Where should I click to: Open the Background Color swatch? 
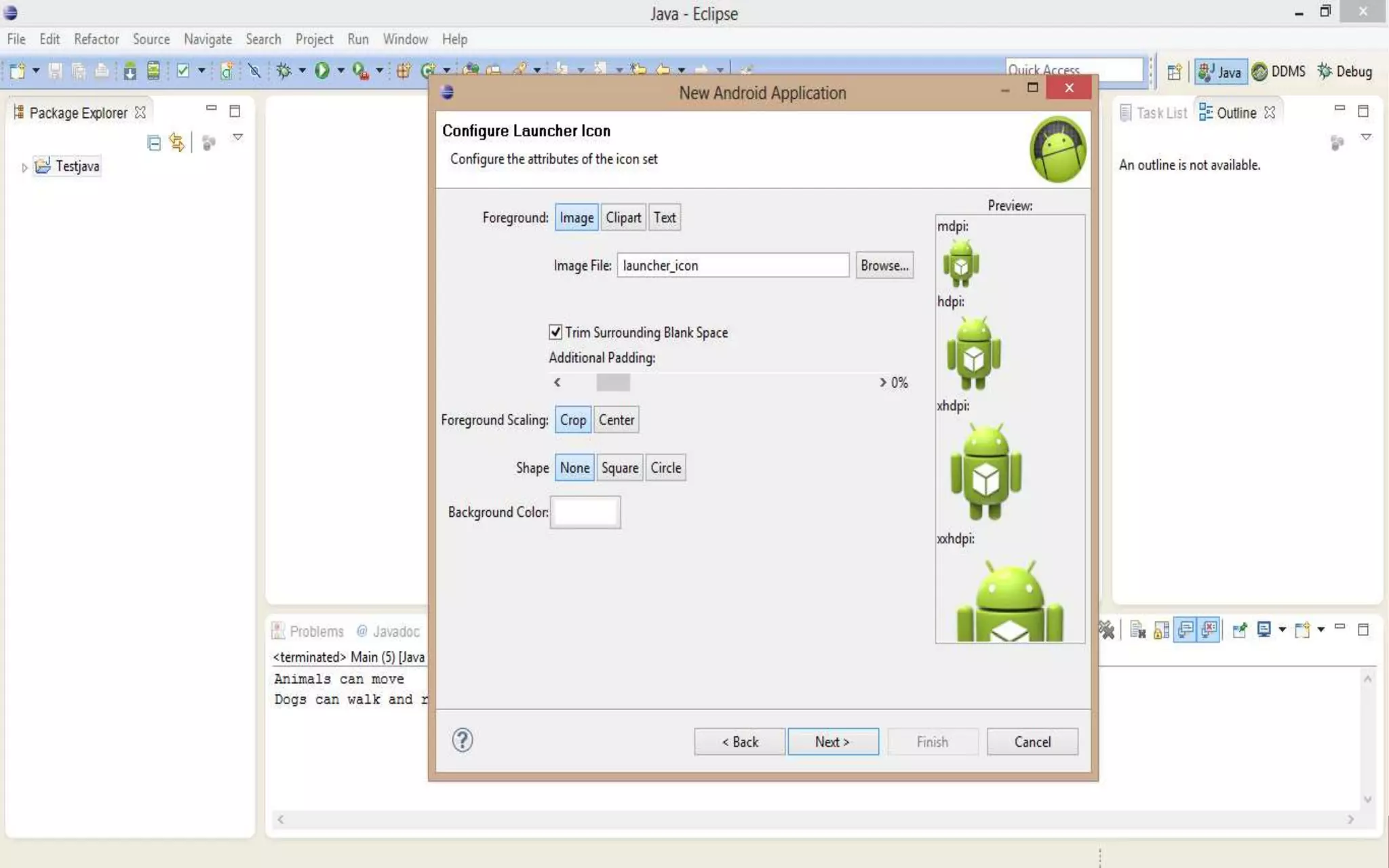pyautogui.click(x=585, y=512)
